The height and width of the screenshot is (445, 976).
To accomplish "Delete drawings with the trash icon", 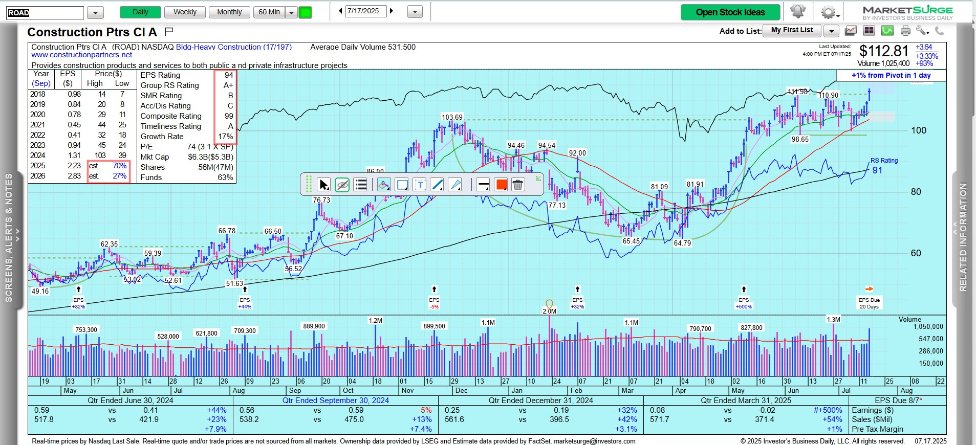I will tap(518, 184).
